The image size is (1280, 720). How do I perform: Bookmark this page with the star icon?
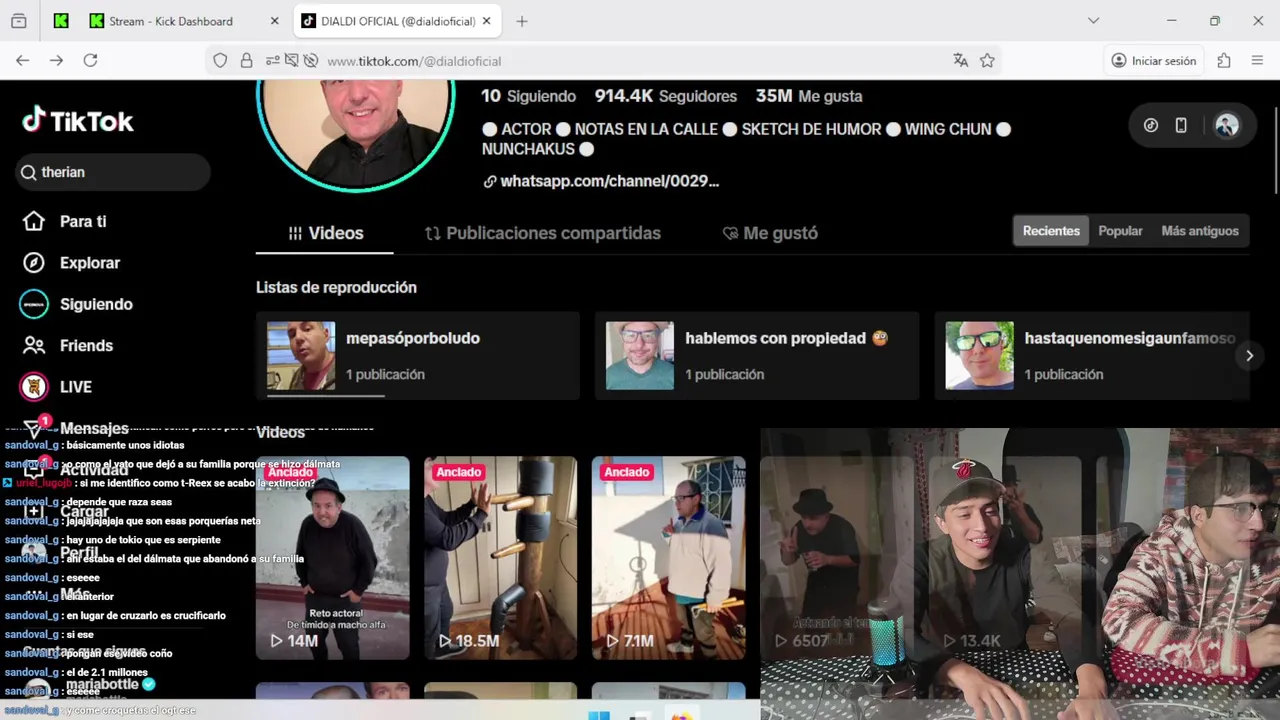click(x=987, y=61)
